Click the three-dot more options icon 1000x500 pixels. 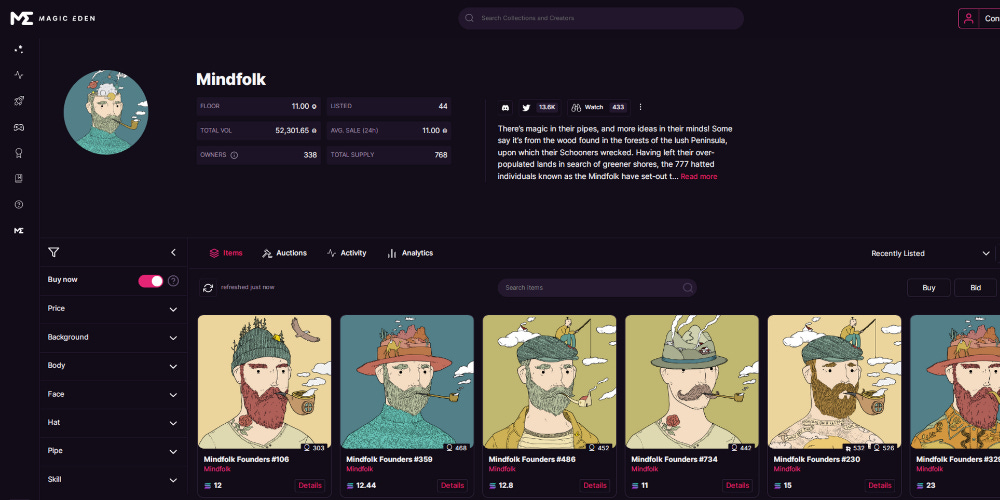640,107
